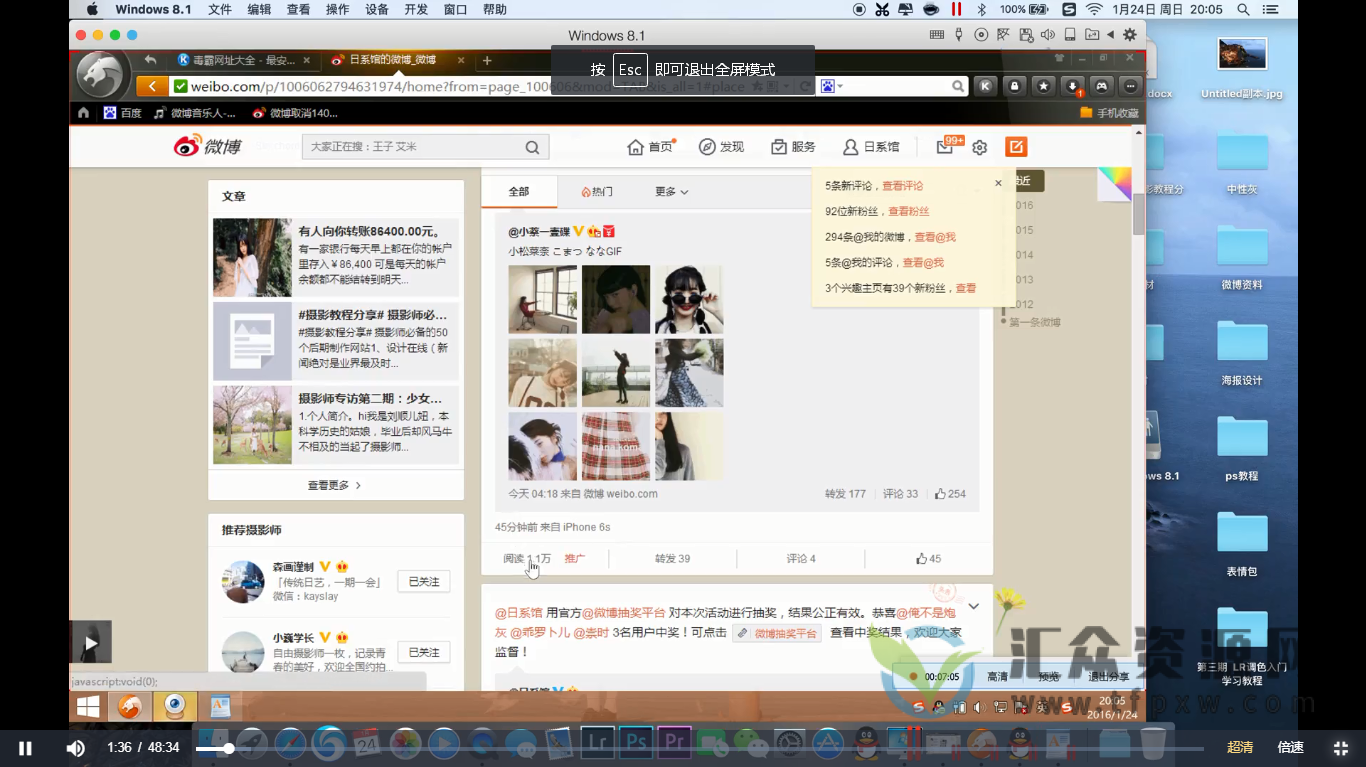The image size is (1366, 767).
Task: Expand the 更多 tab dropdown
Action: [x=669, y=191]
